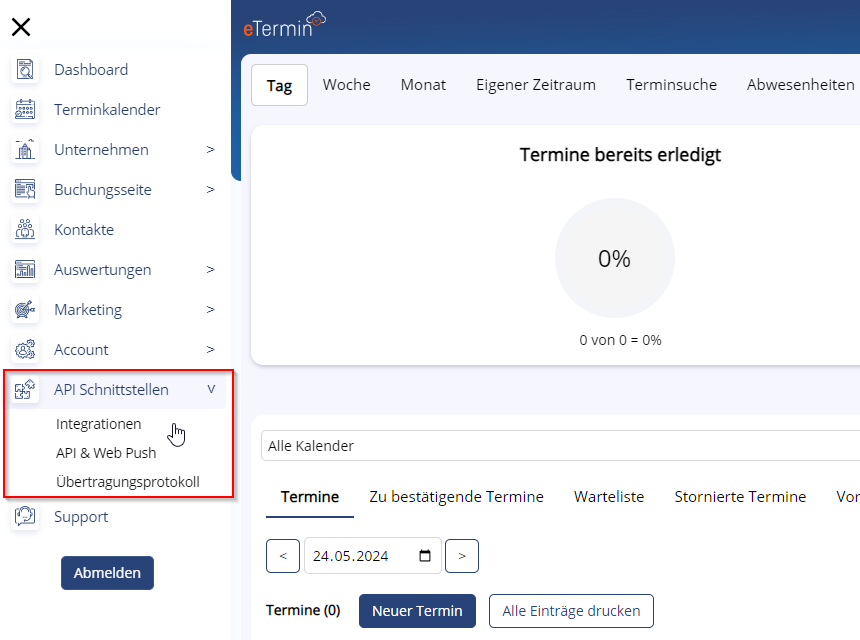Expand the Account submenu arrow
The width and height of the screenshot is (860, 640).
coord(210,350)
